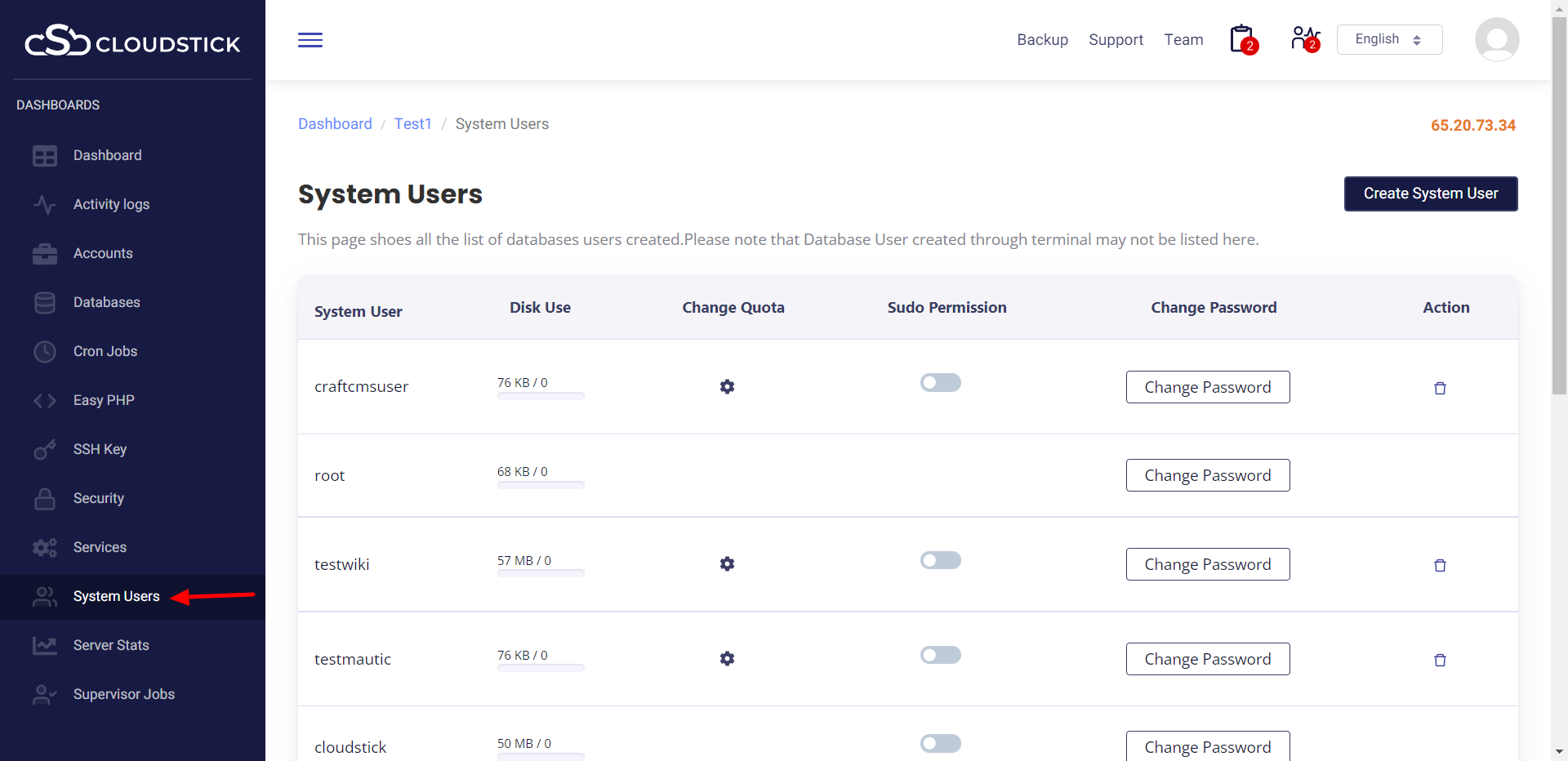This screenshot has width=1568, height=761.
Task: Open the user activity notifications icon
Action: coord(1304,39)
